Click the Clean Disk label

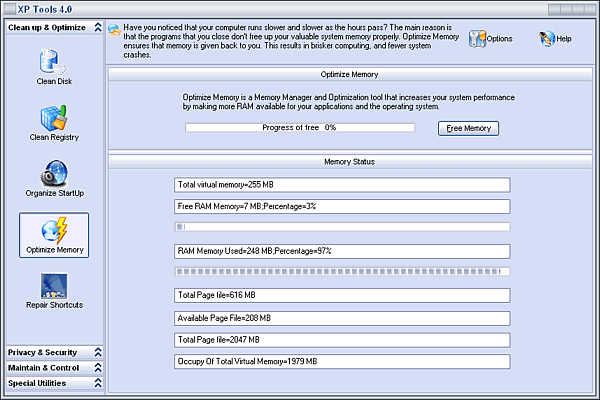point(54,81)
